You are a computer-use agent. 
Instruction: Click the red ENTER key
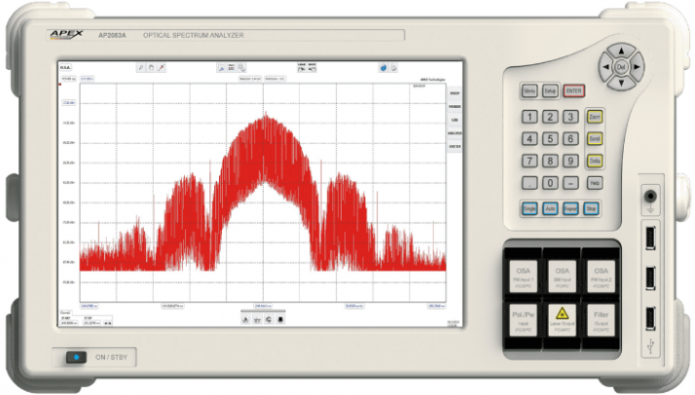tap(574, 91)
